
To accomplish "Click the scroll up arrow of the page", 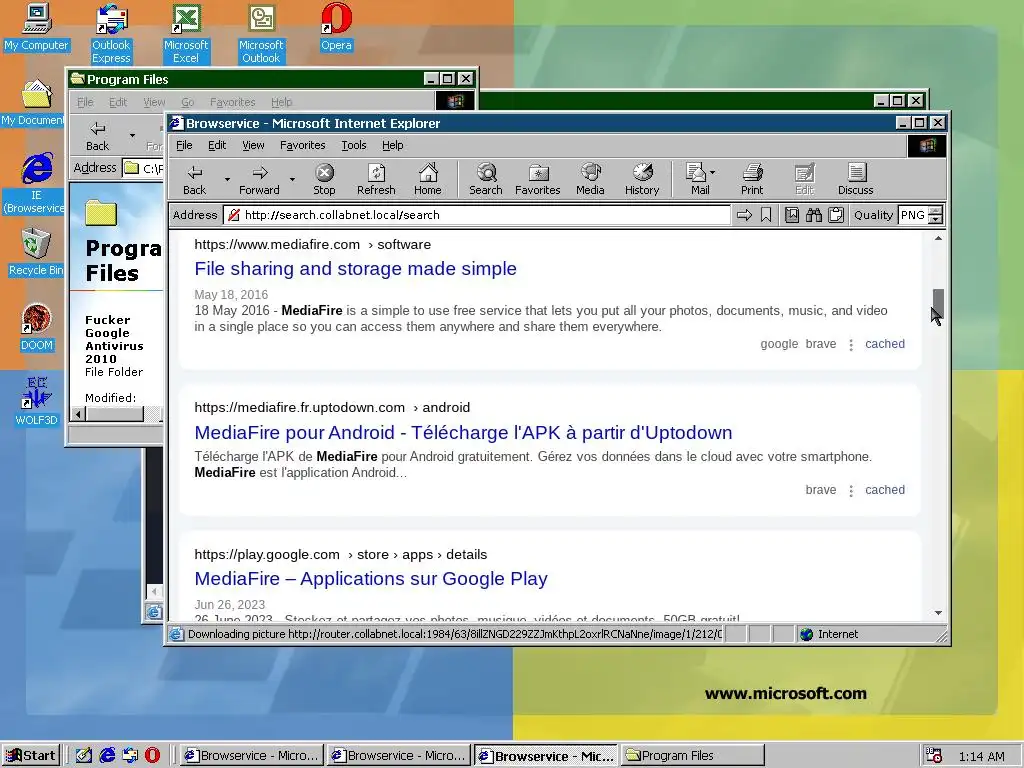I will pyautogui.click(x=938, y=238).
